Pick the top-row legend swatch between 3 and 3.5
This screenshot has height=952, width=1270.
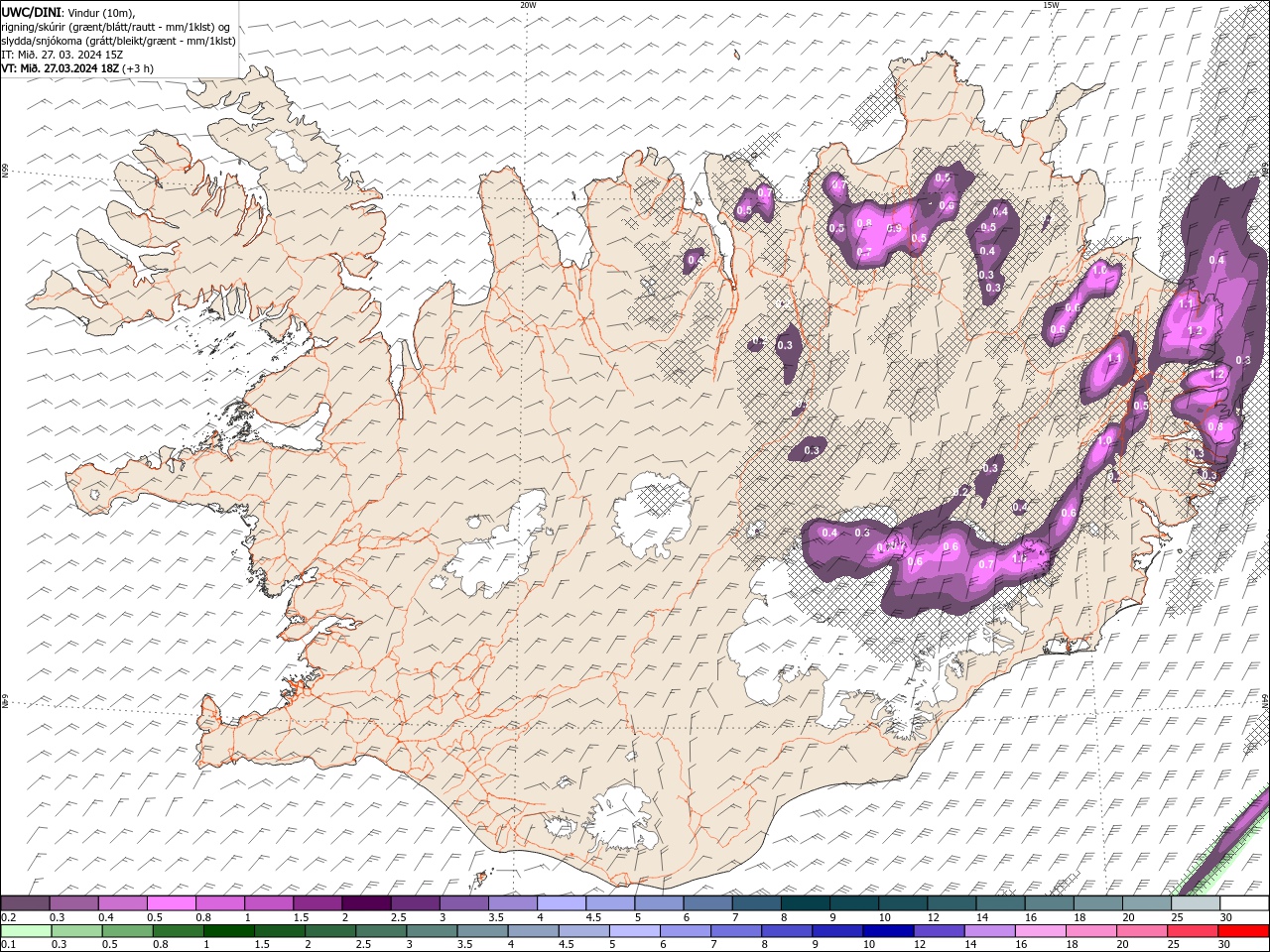(463, 903)
